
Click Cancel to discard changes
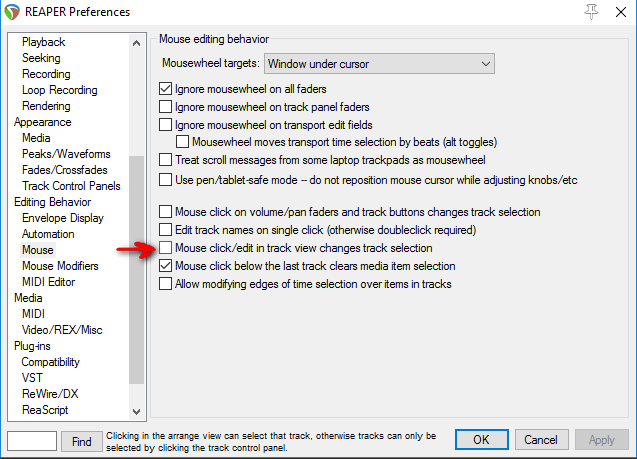[541, 440]
